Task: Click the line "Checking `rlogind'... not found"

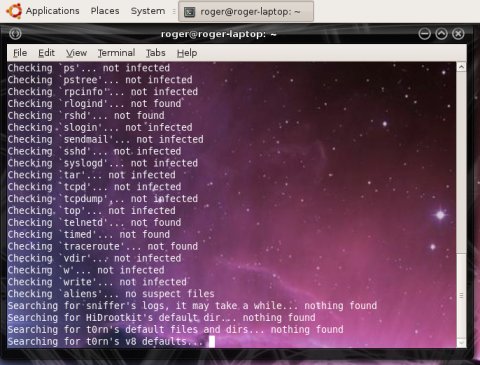Action: 94,104
